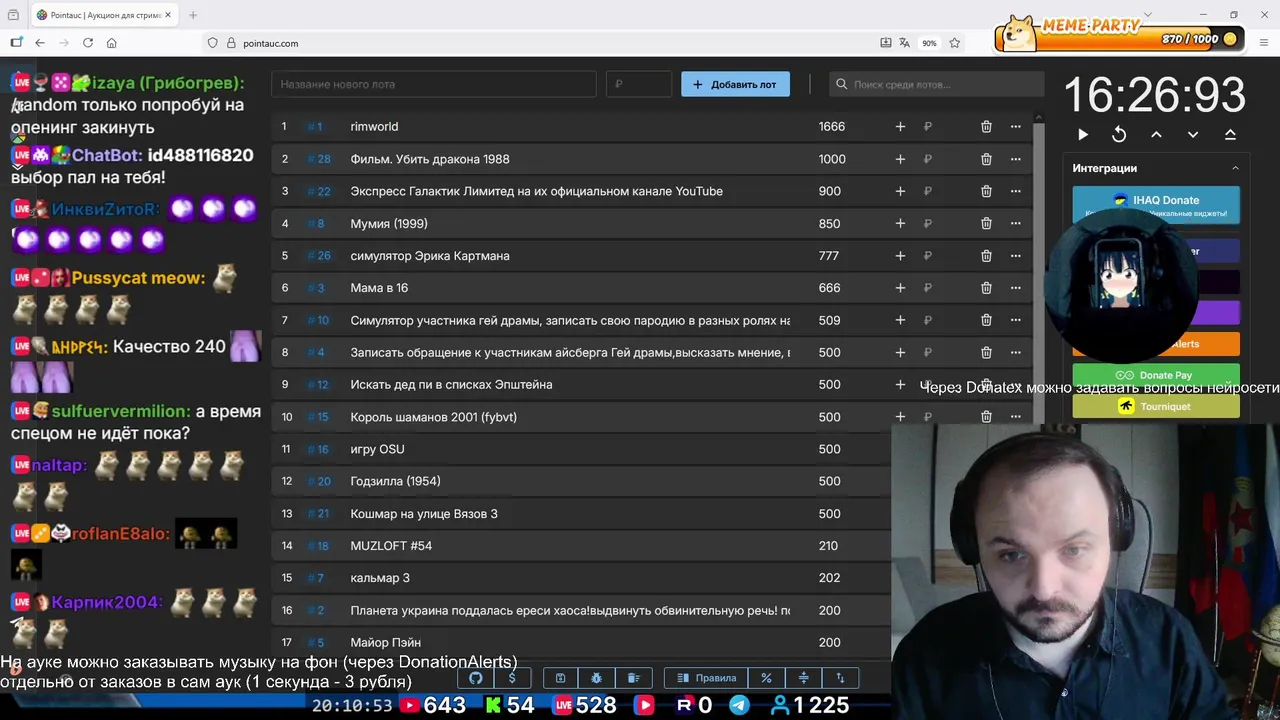Click the browser back arrow
Image resolution: width=1280 pixels, height=720 pixels.
(x=40, y=43)
